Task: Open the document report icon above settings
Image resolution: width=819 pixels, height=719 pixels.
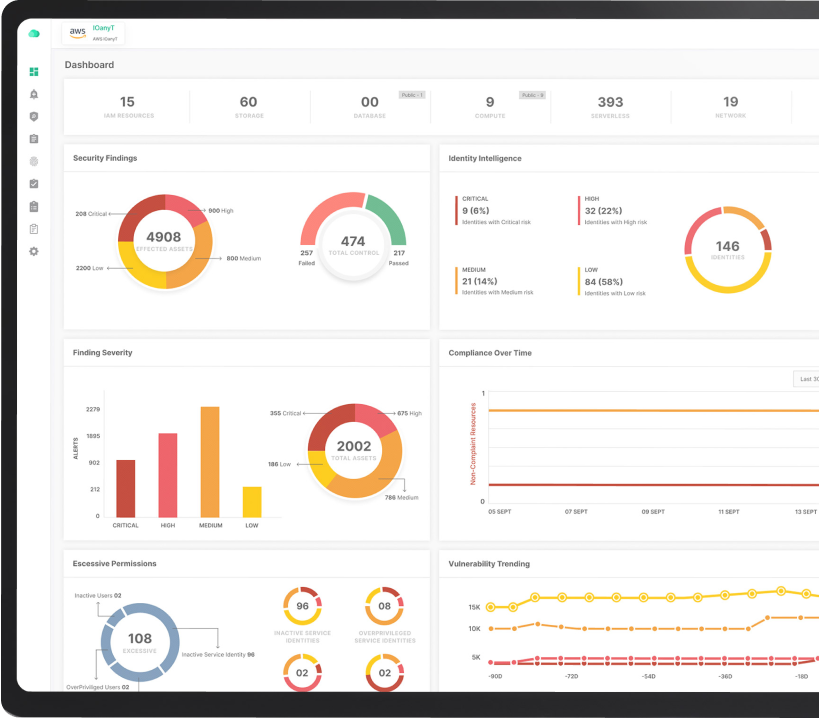Action: pos(34,229)
